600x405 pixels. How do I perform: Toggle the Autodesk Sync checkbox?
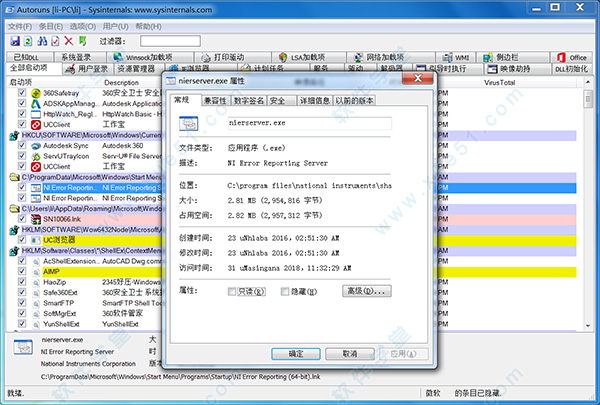[22, 145]
